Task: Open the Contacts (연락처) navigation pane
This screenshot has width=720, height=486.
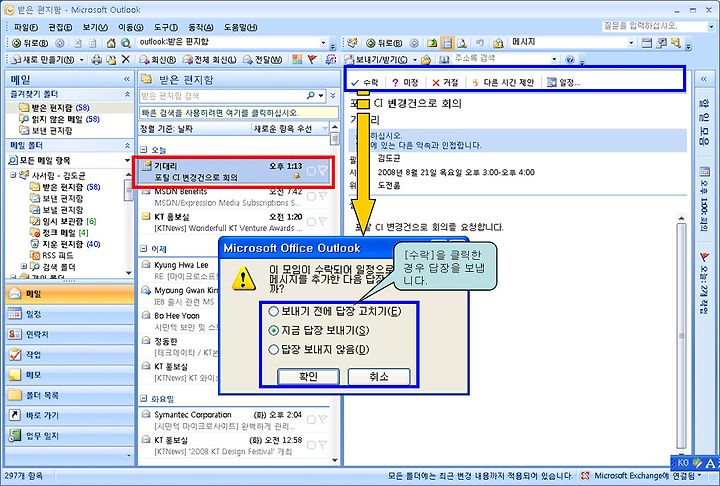Action: [70, 334]
